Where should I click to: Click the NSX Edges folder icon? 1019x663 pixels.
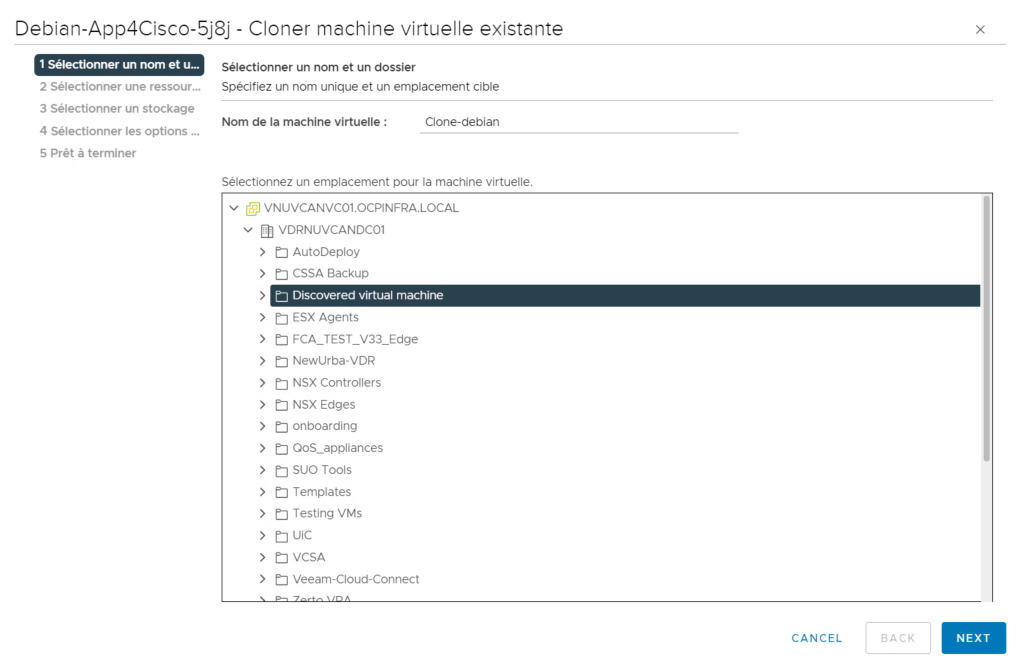click(x=281, y=405)
